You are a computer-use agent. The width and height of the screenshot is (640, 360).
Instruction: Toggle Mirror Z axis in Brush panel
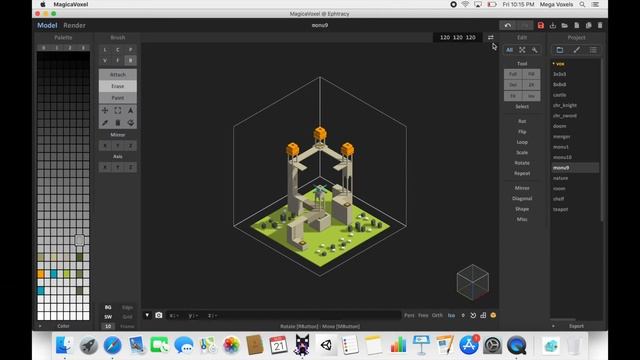pyautogui.click(x=131, y=146)
